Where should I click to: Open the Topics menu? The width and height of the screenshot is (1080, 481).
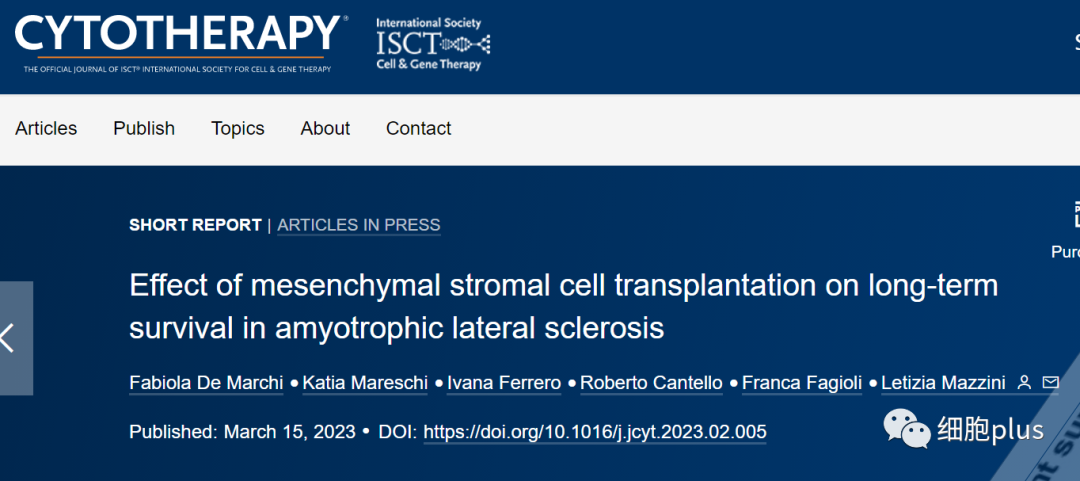(238, 129)
